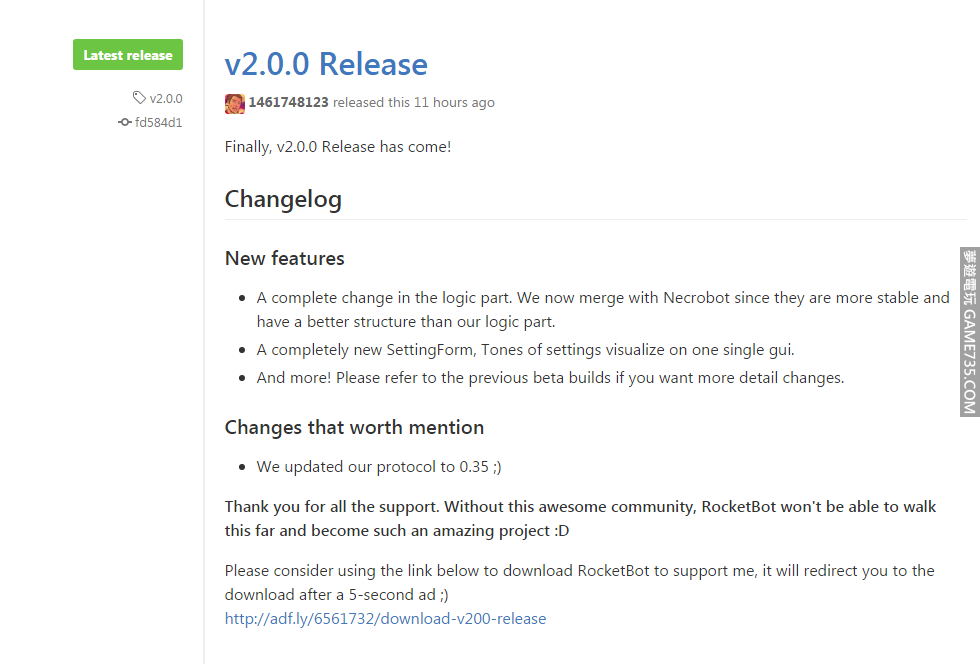This screenshot has width=980, height=664.
Task: Open the avatar of user 1461748123
Action: 235,103
